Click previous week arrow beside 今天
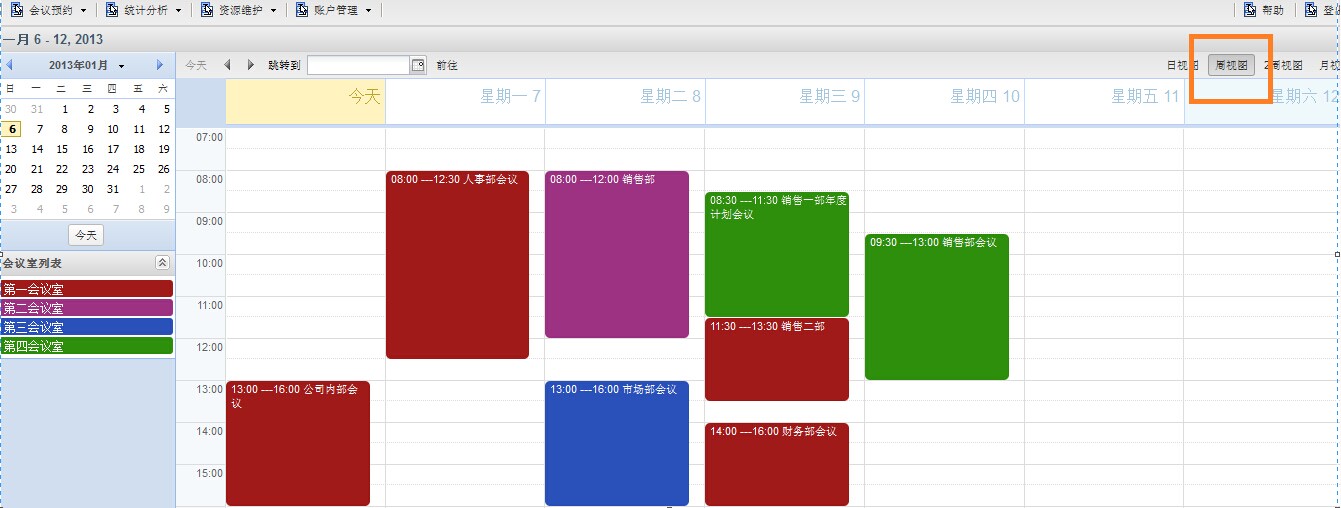Screen dimensions: 1341x508 coord(227,65)
